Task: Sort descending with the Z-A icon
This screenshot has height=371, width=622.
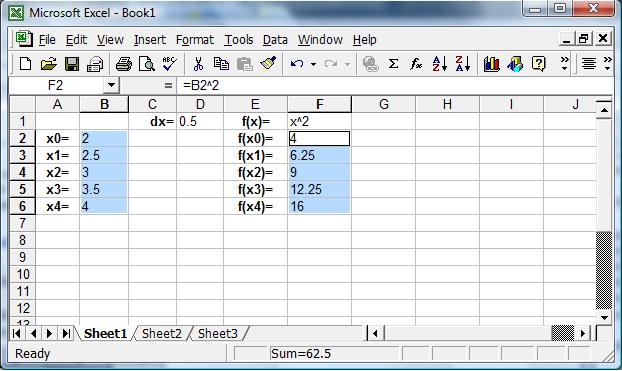Action: tap(463, 63)
